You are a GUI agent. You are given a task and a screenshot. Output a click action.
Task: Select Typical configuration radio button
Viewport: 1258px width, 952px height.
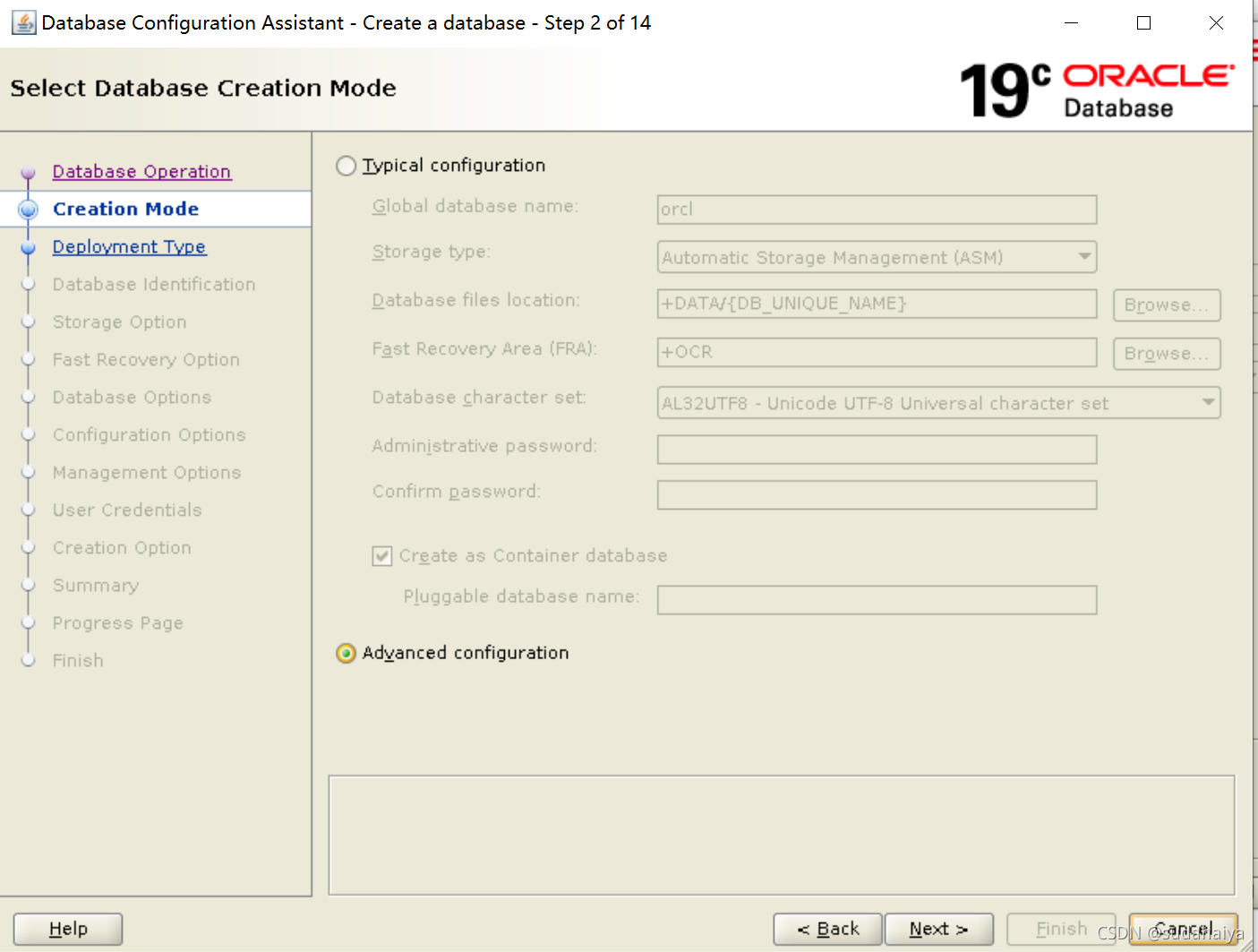tap(346, 166)
